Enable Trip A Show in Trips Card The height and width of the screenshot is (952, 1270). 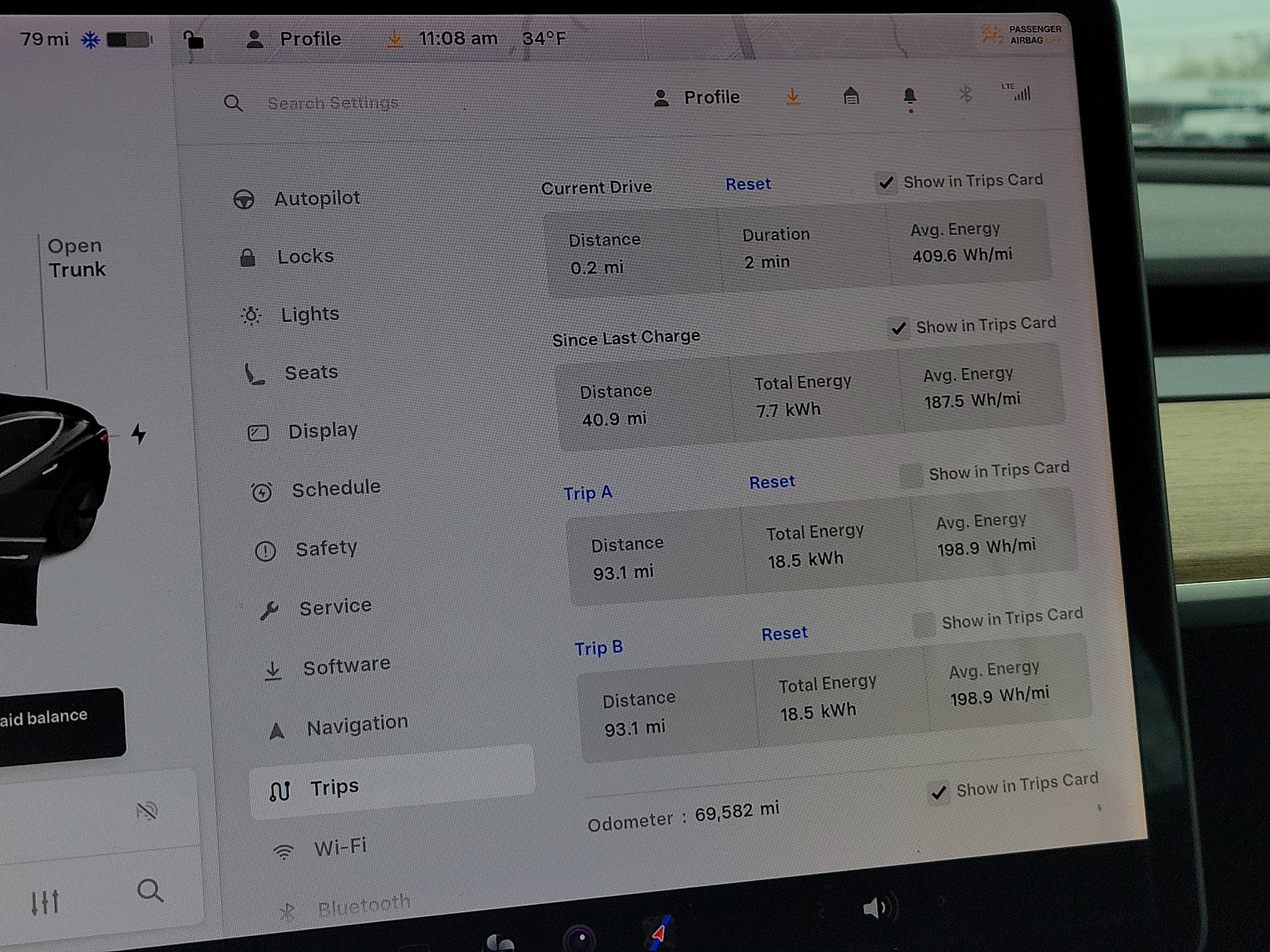(x=912, y=476)
